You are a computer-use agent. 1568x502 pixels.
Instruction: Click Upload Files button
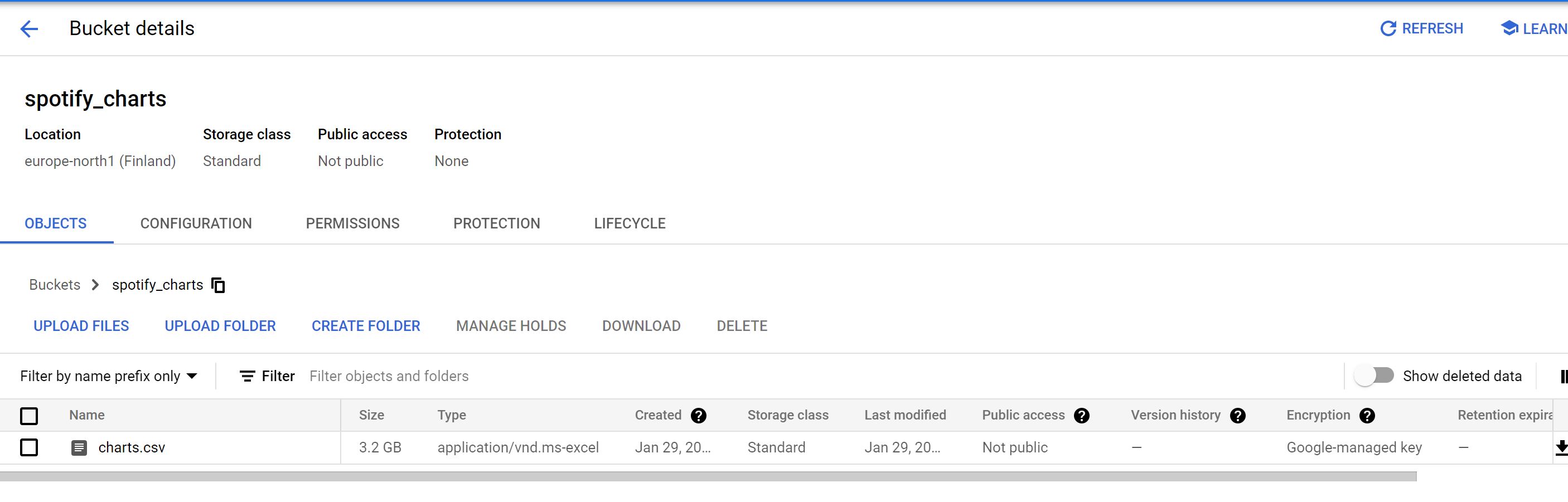click(81, 326)
